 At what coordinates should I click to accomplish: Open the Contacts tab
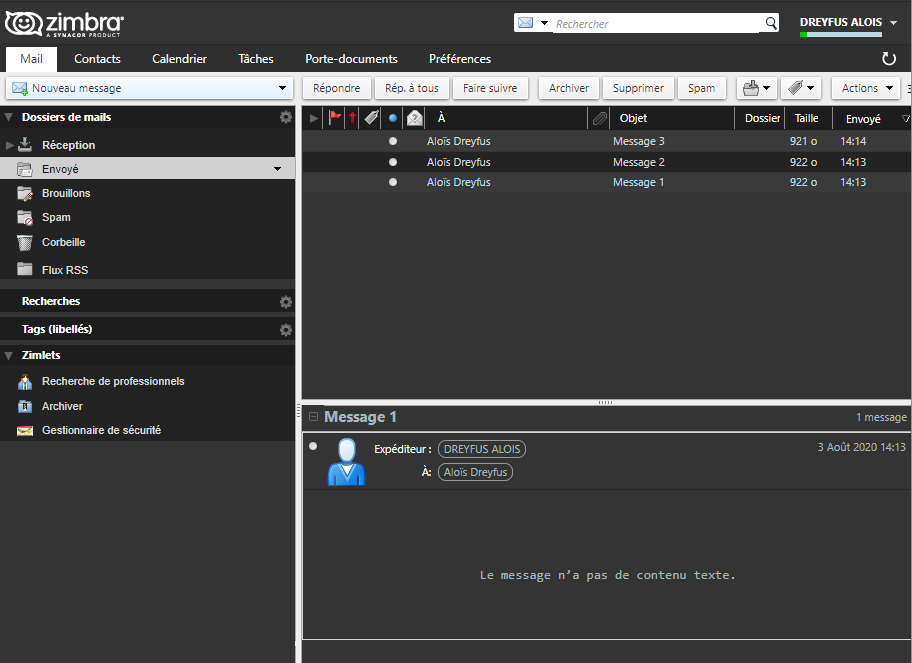(97, 59)
